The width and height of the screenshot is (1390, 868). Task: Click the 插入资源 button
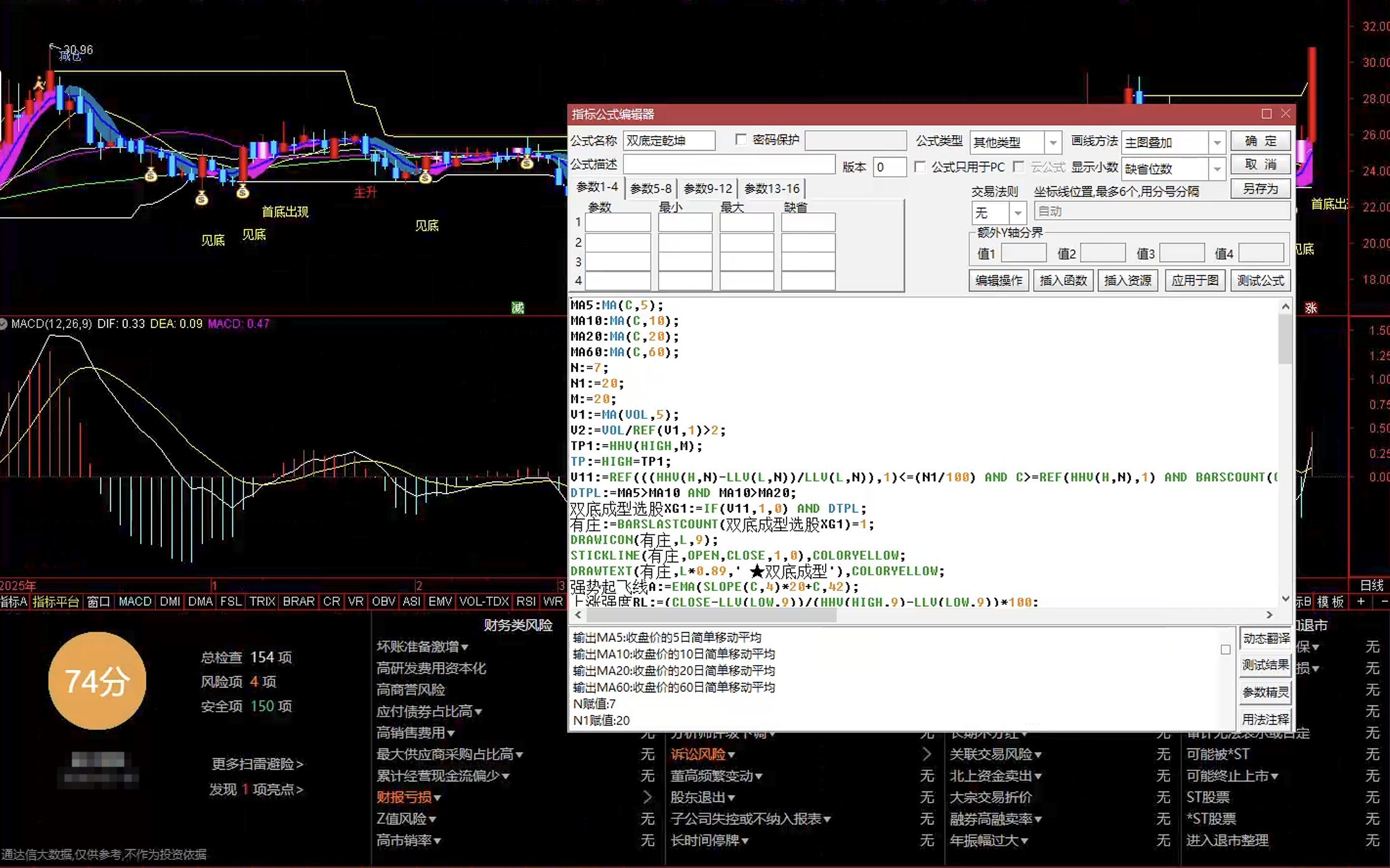click(x=1127, y=281)
